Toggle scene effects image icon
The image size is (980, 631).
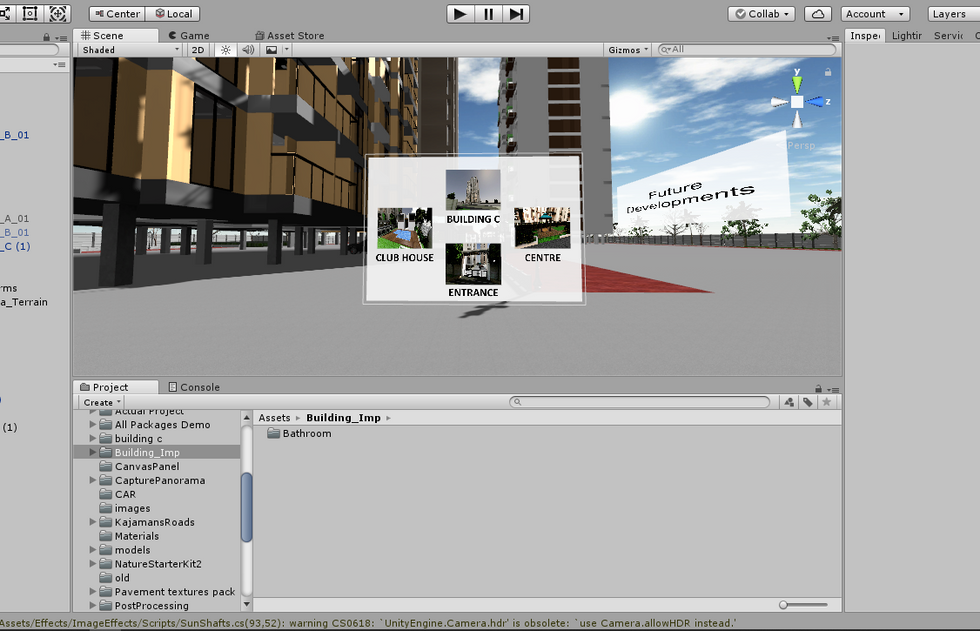tap(271, 50)
